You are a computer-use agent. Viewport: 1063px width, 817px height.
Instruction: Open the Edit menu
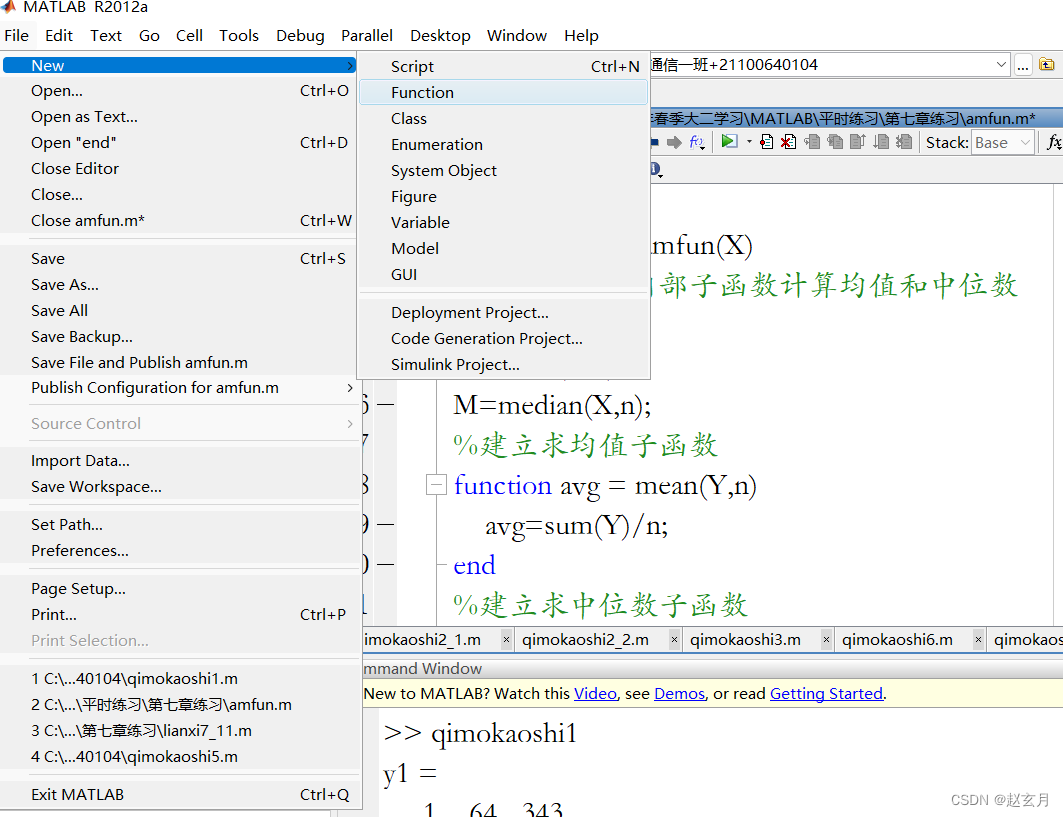point(59,35)
